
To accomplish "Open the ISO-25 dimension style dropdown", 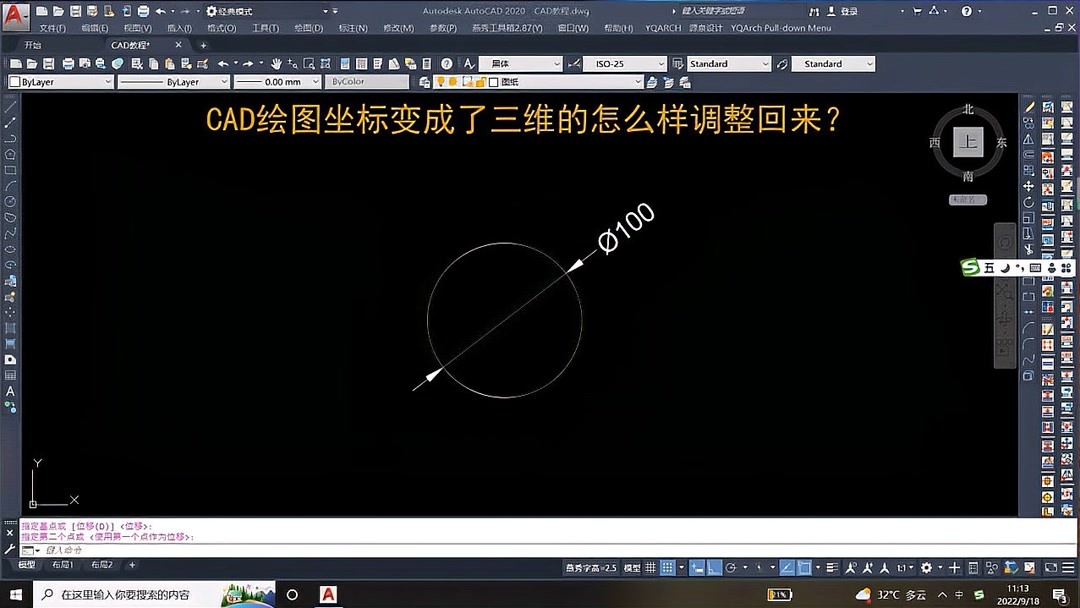I will [625, 63].
